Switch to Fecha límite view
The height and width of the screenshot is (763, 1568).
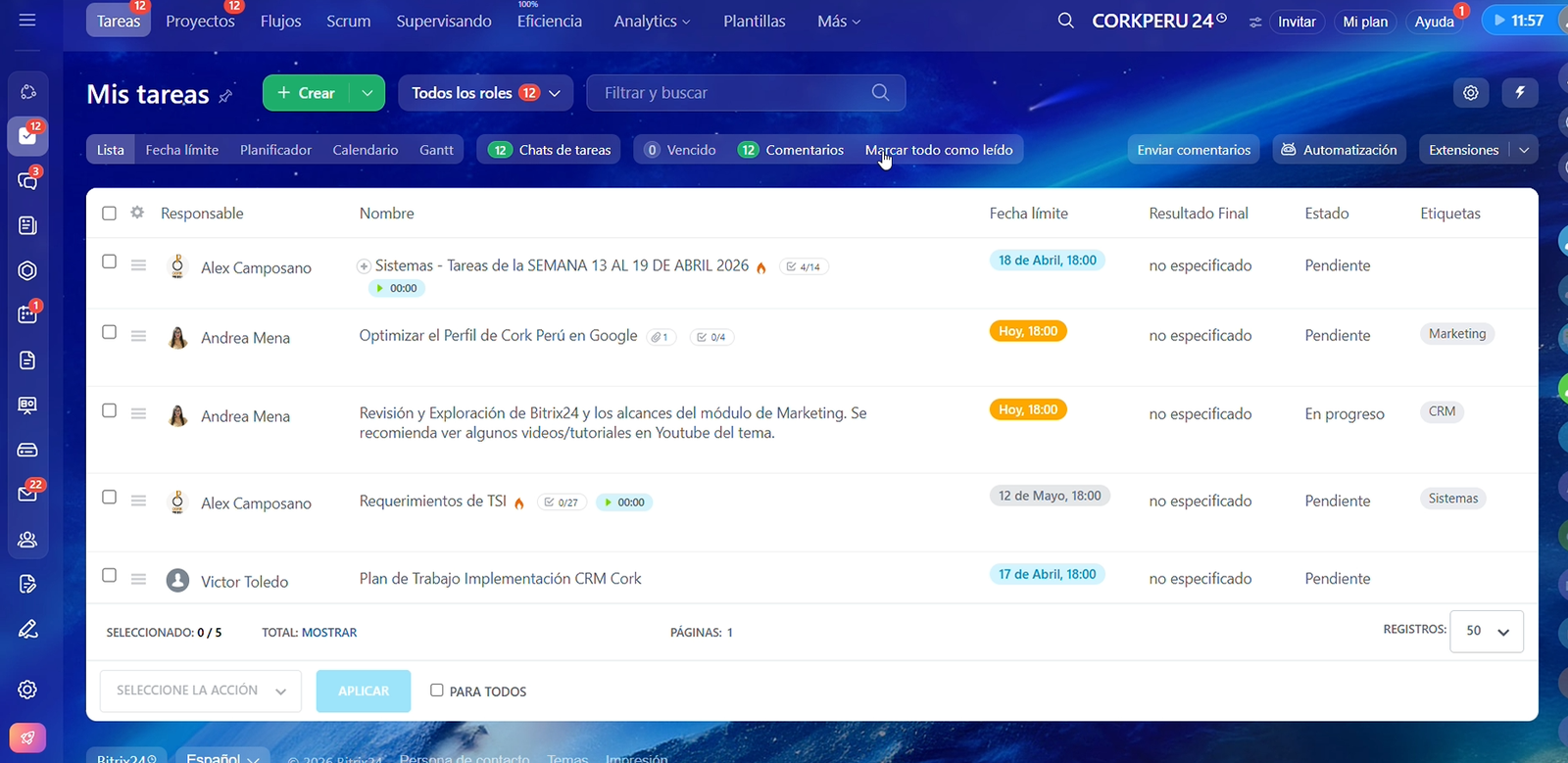click(x=182, y=150)
